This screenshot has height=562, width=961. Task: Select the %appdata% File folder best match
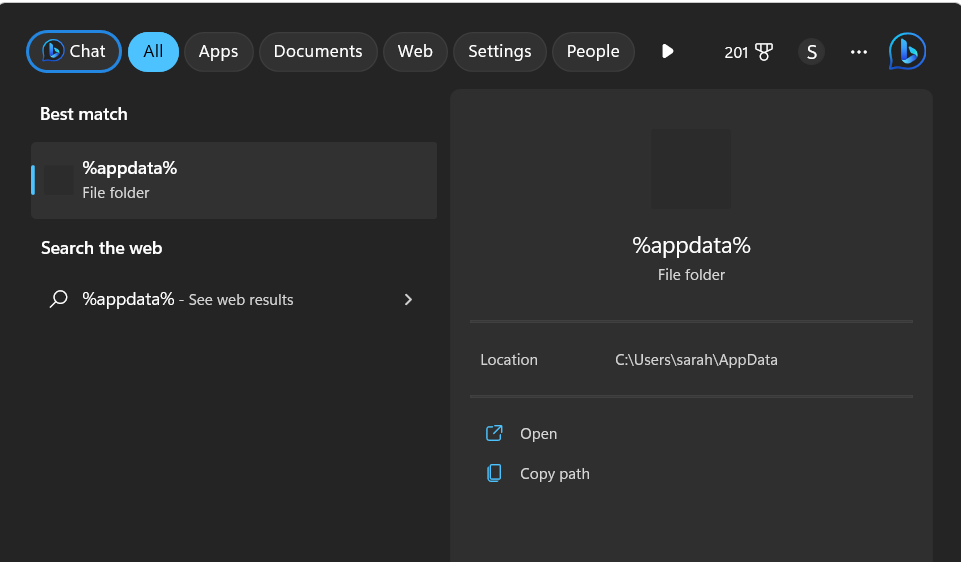[x=234, y=180]
